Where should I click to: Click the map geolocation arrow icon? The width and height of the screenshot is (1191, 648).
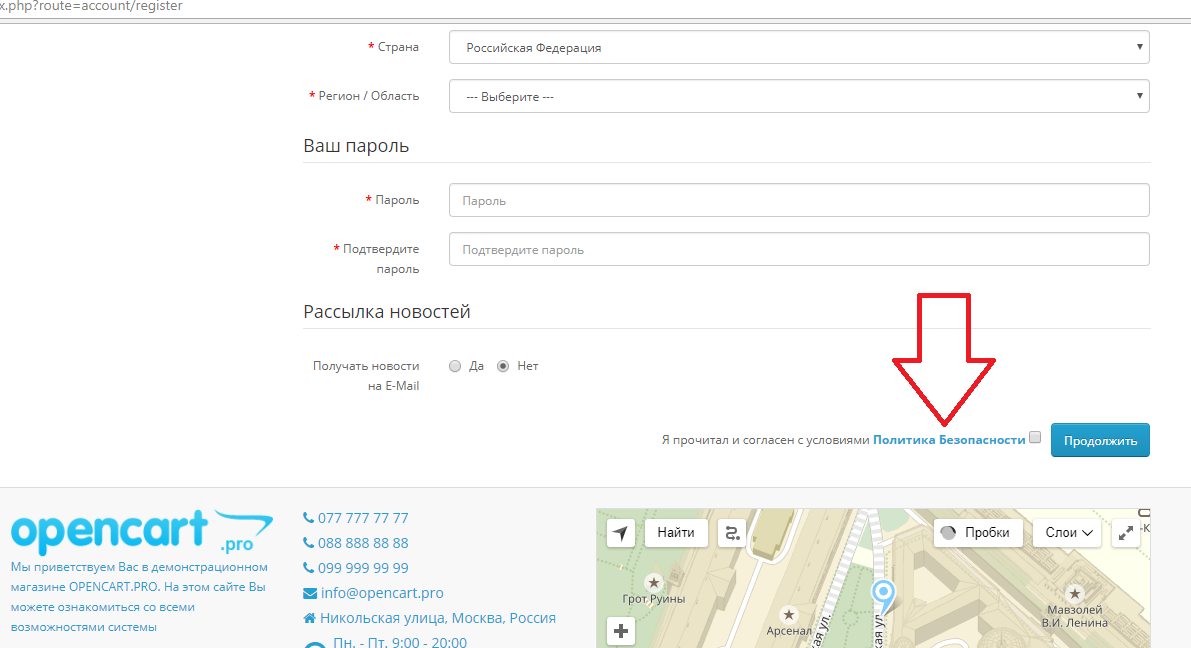(x=621, y=533)
